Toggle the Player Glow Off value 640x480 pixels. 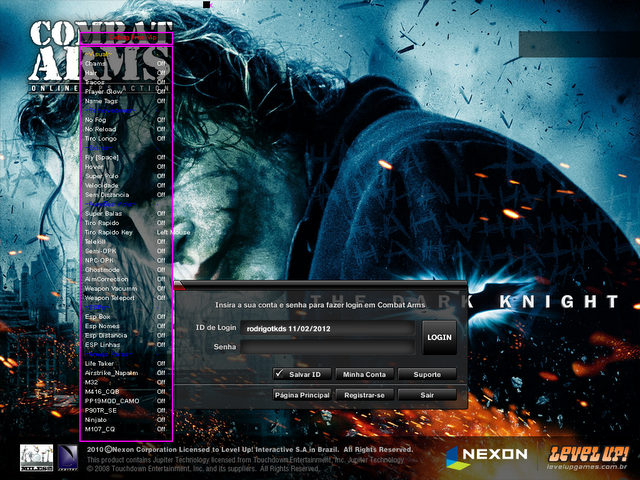[161, 91]
